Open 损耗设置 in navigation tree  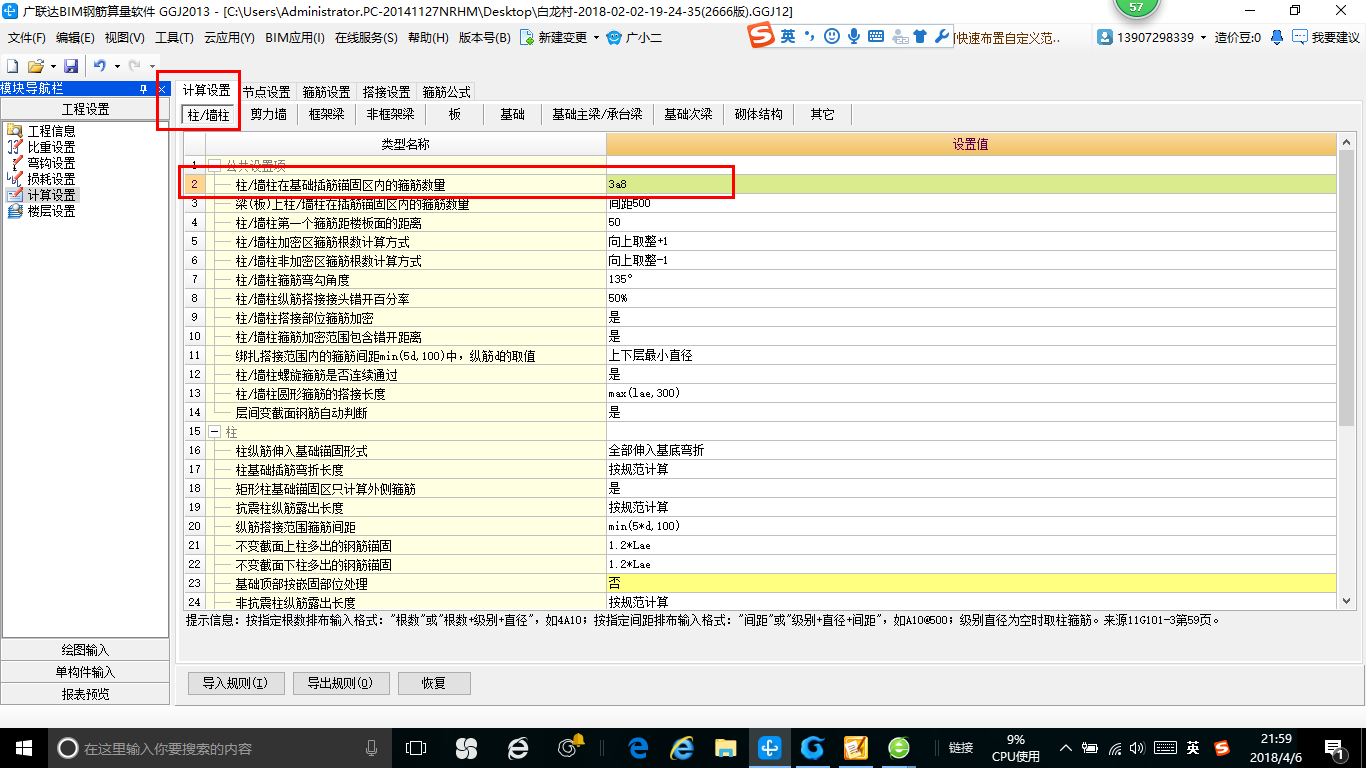pos(51,179)
